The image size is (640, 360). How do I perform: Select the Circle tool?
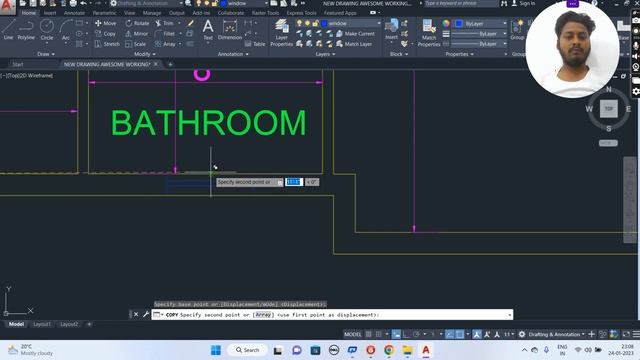[x=47, y=29]
